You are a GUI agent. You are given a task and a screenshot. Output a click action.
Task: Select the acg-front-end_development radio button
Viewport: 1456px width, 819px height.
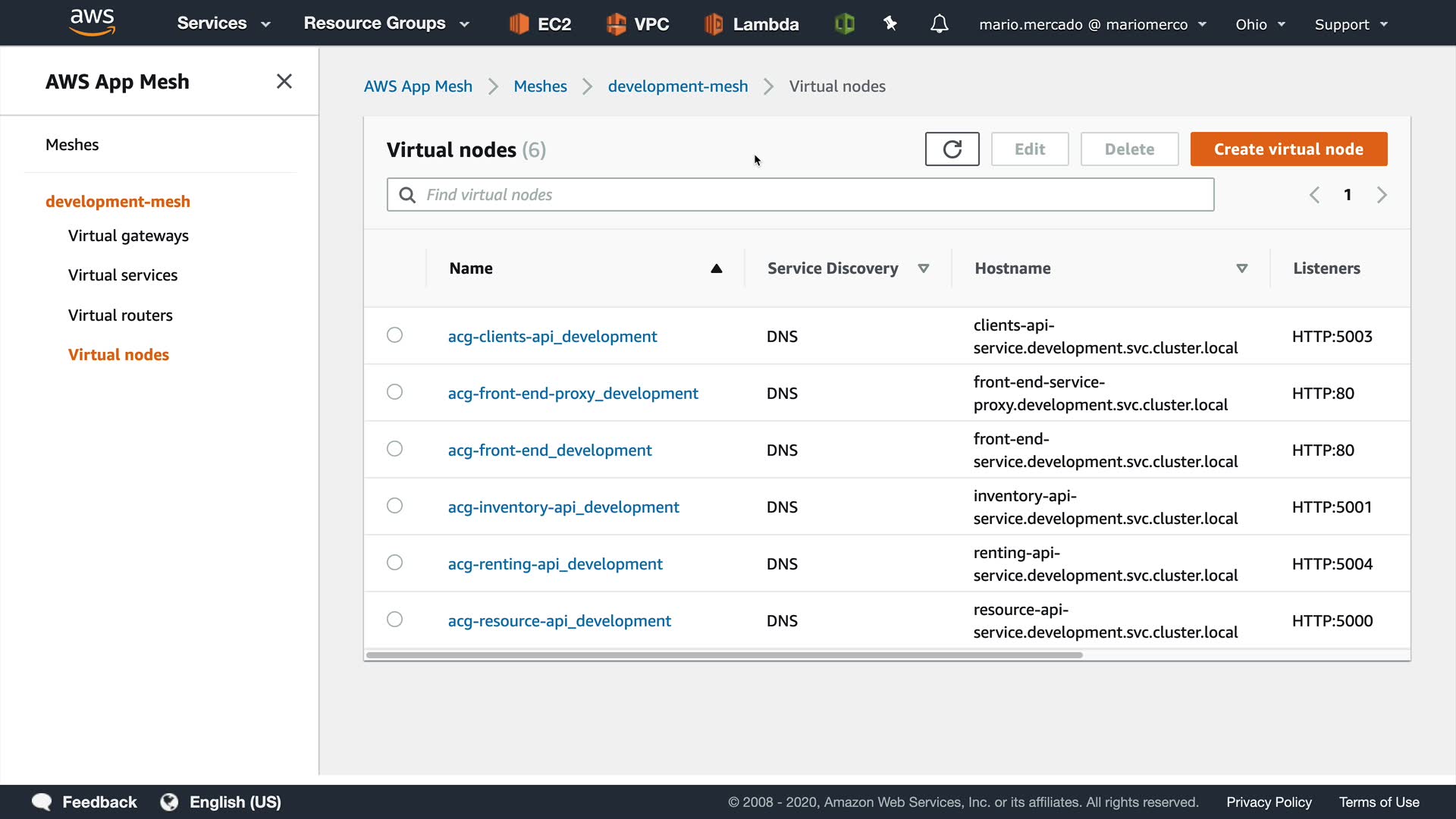(394, 449)
